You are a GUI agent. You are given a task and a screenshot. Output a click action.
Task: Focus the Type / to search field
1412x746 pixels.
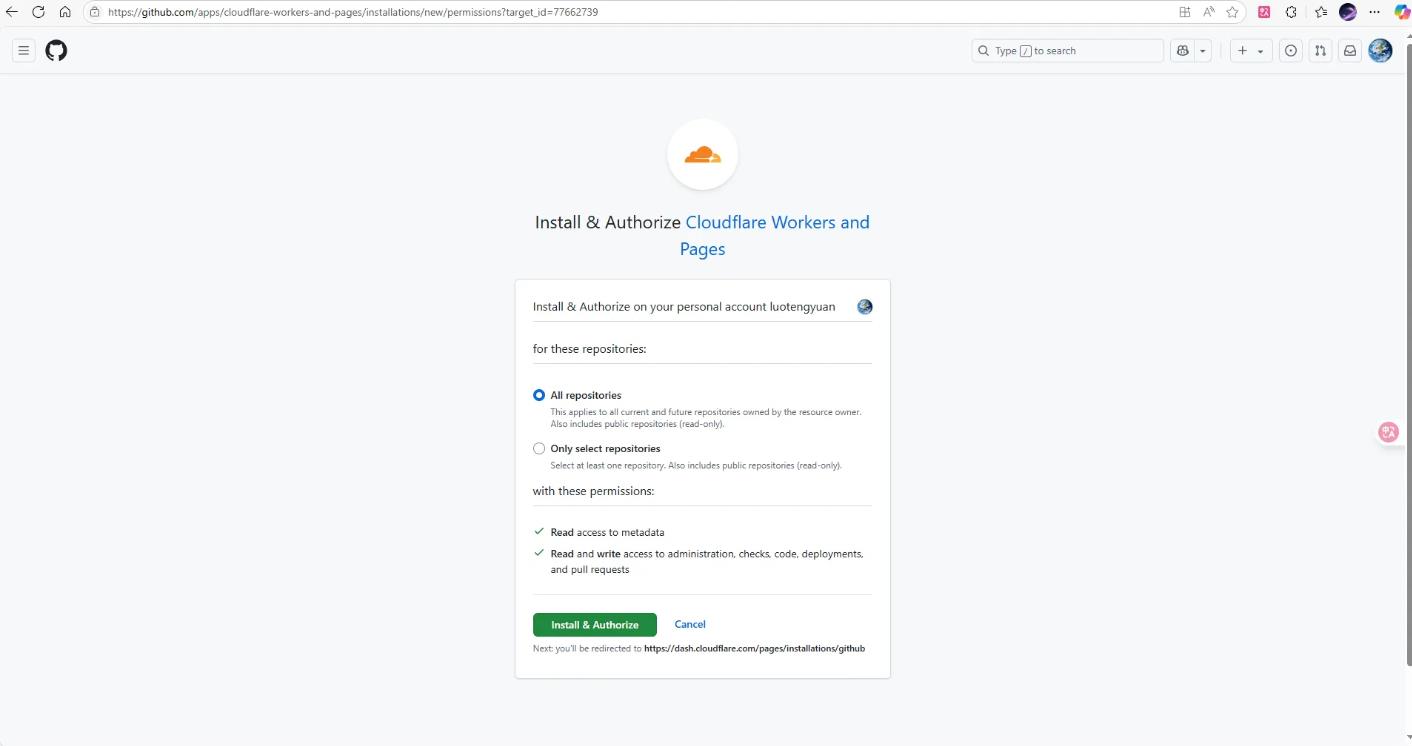[x=1068, y=50]
